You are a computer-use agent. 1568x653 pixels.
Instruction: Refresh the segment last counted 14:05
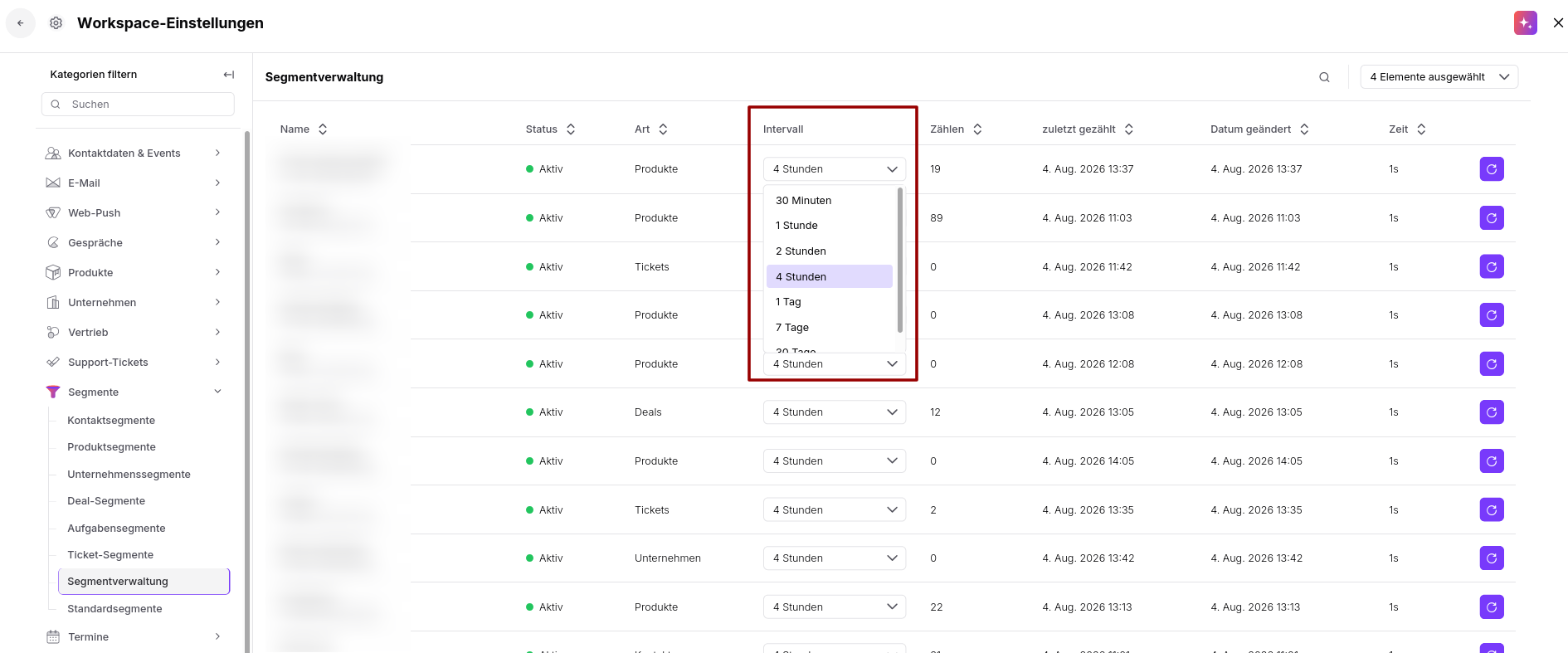point(1492,461)
